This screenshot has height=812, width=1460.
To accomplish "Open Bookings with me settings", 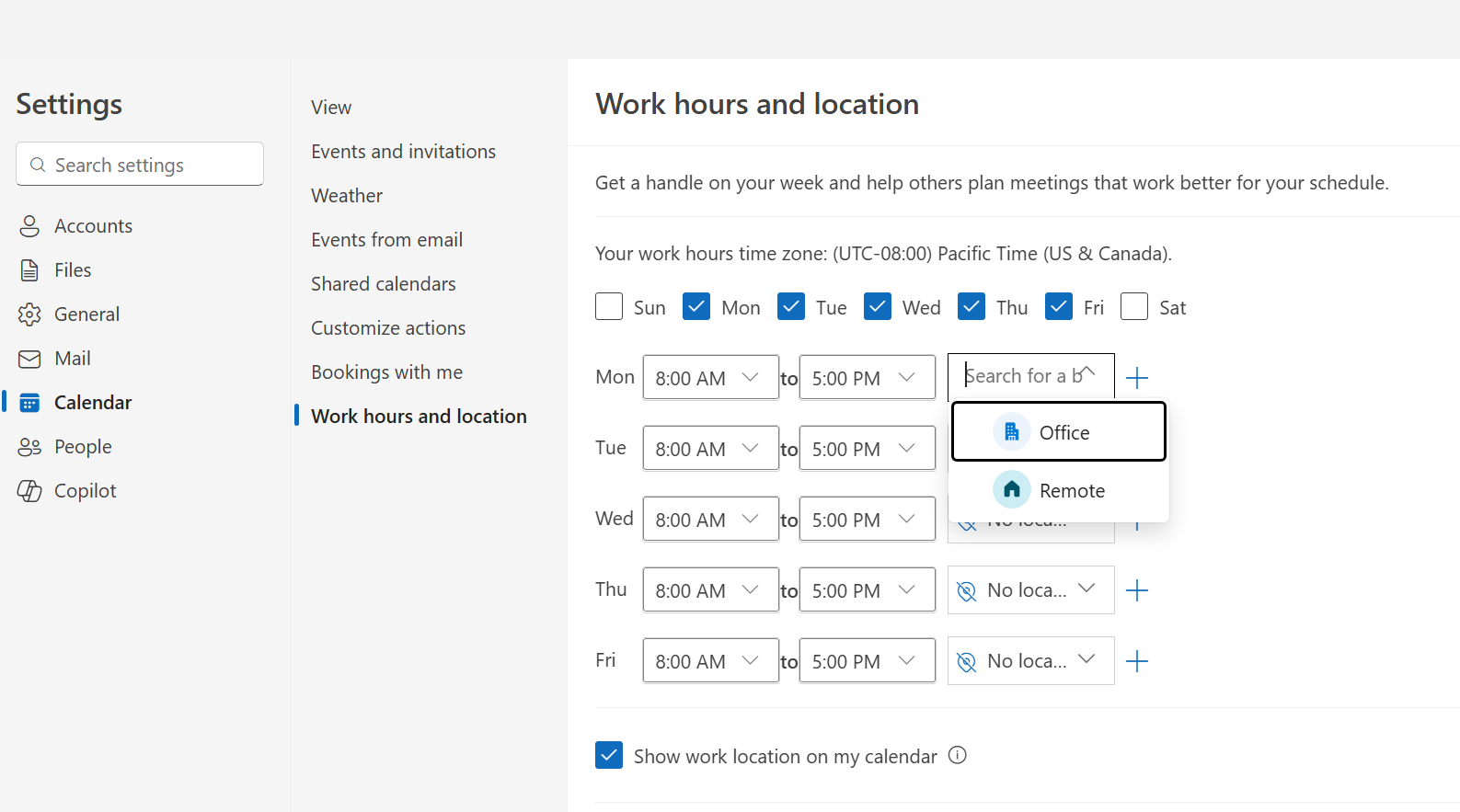I will (386, 372).
